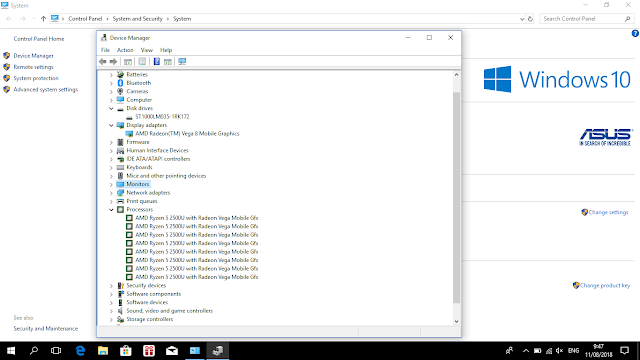The image size is (640, 360).
Task: Select the Computer tree item
Action: [x=139, y=100]
